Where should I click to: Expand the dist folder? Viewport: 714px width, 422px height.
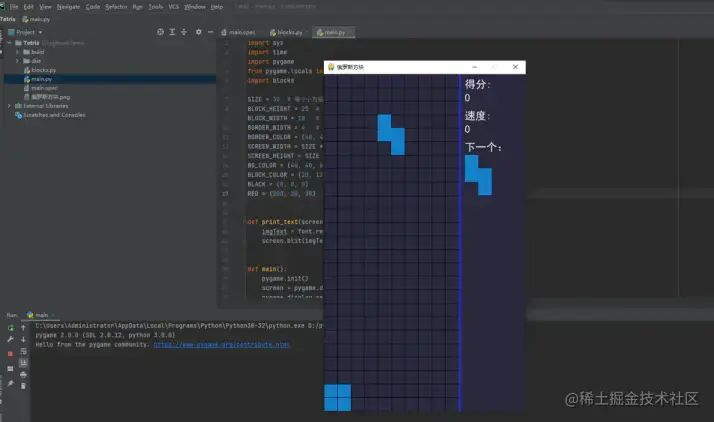click(x=18, y=61)
